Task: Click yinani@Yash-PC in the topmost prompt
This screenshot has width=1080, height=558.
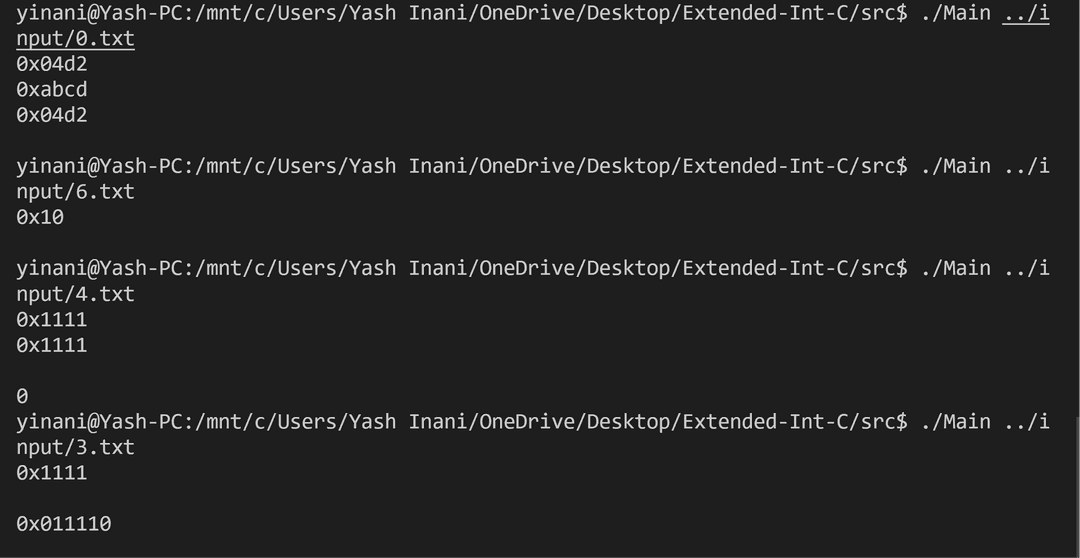Action: point(99,13)
